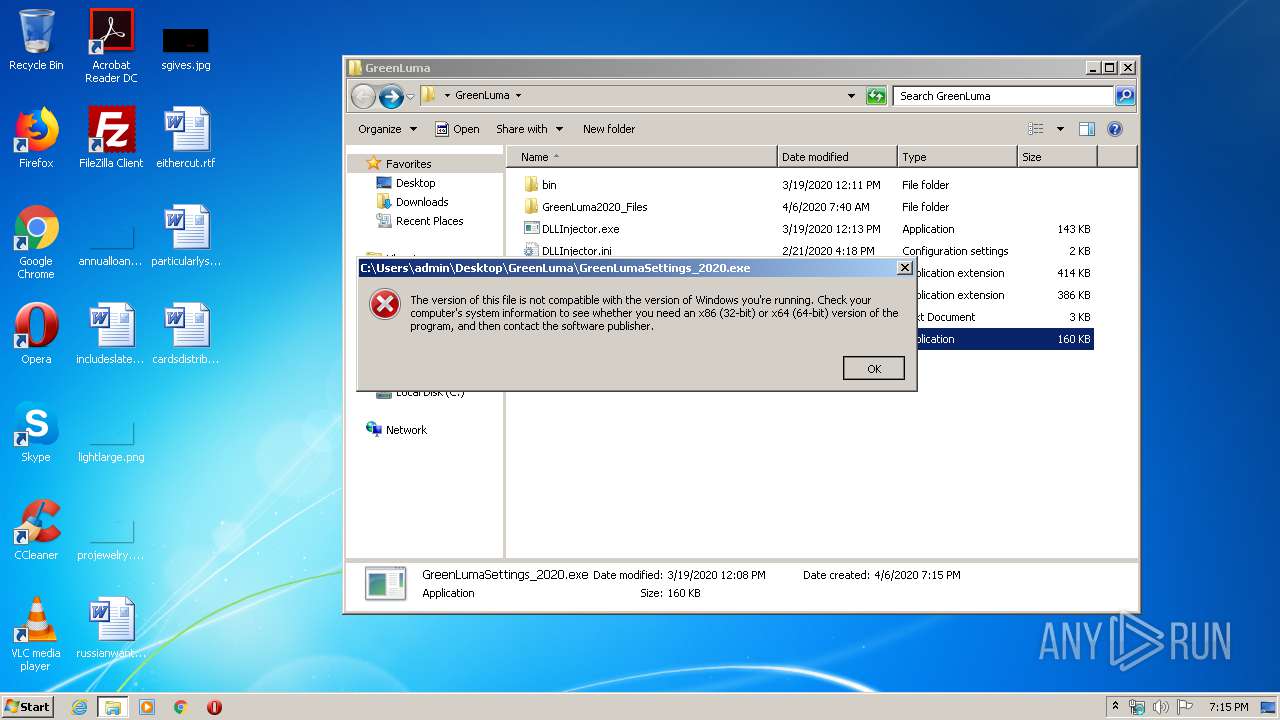Click the taskbar clock showing 7:15 PM
Image resolution: width=1280 pixels, height=720 pixels.
coord(1228,707)
